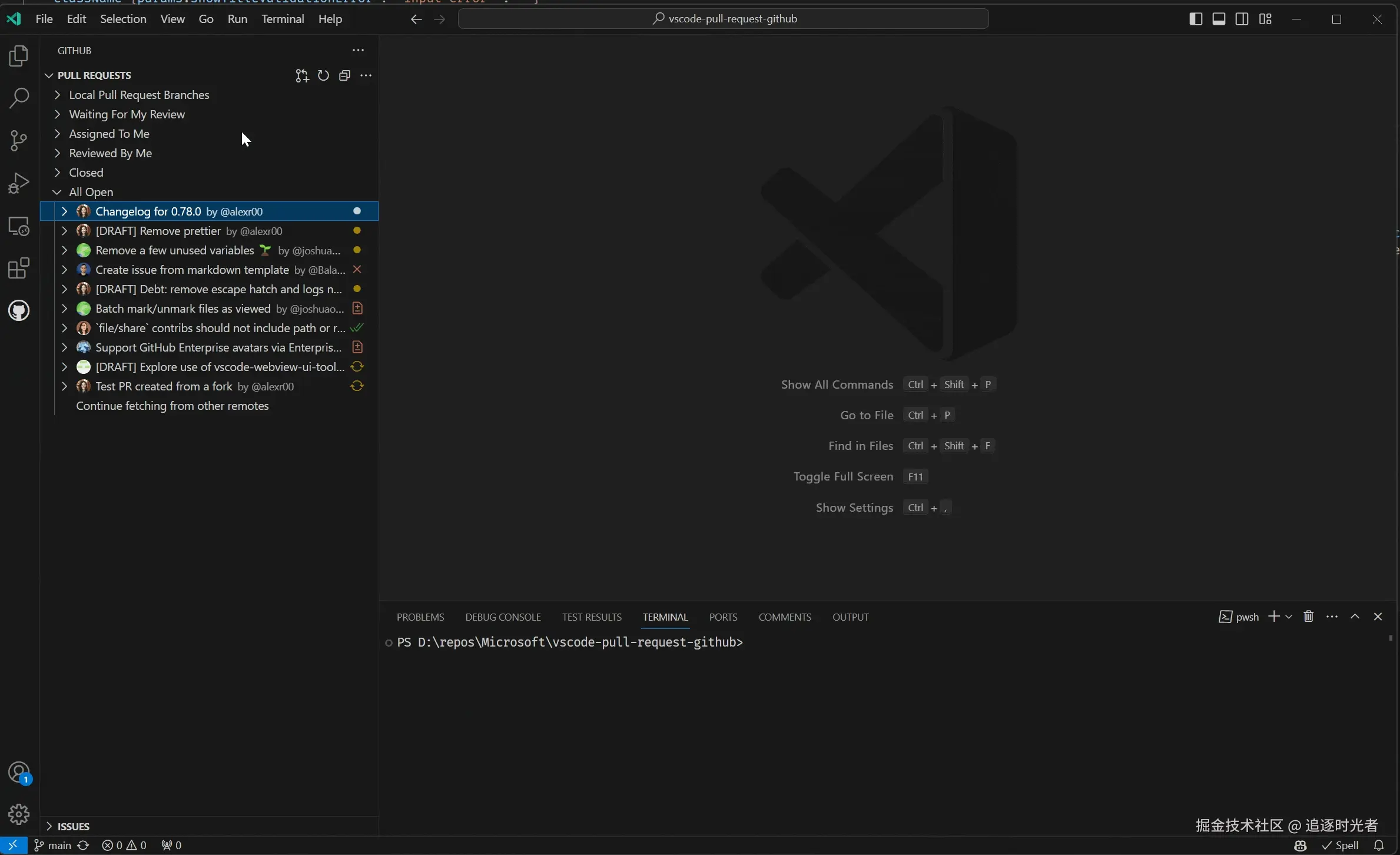Open the Terminal menu
The height and width of the screenshot is (855, 1400).
point(283,19)
